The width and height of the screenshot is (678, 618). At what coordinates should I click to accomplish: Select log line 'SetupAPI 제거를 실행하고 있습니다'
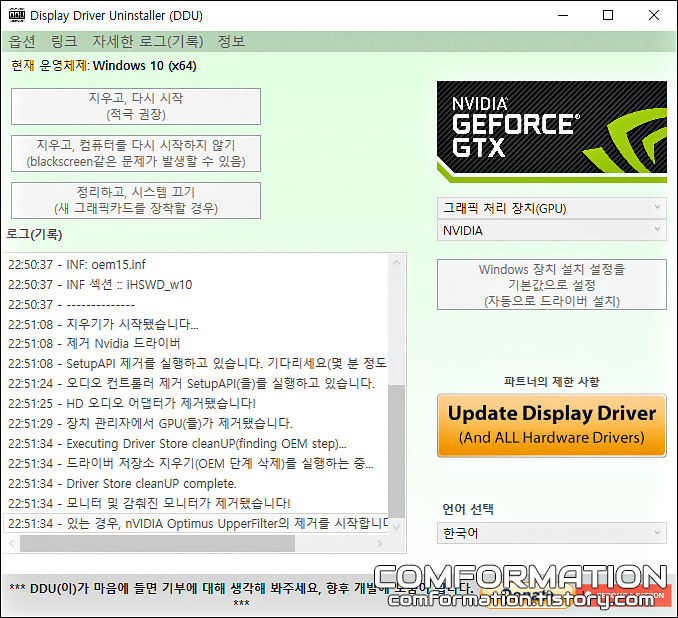196,363
